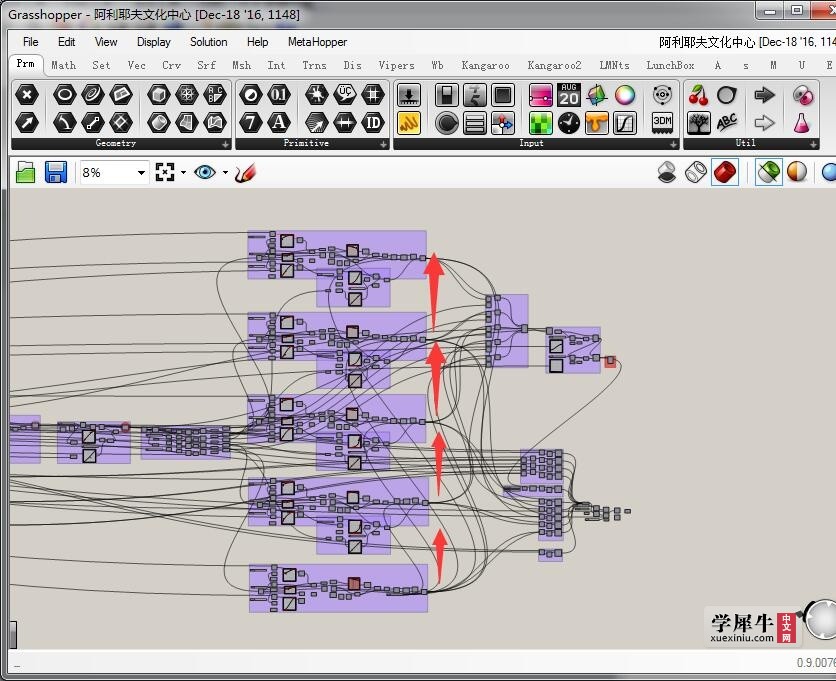Switch to wireframe preview mode
The image size is (836, 681).
696,172
